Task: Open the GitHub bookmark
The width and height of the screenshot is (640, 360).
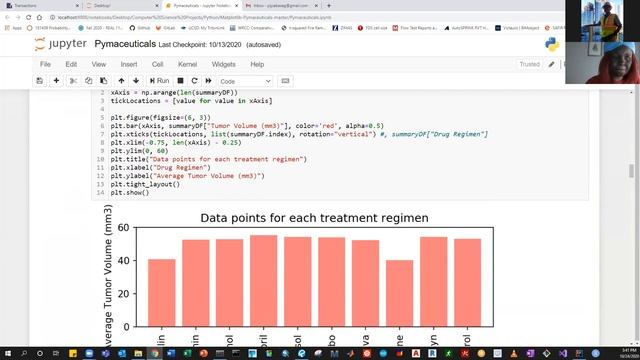Action: point(140,28)
